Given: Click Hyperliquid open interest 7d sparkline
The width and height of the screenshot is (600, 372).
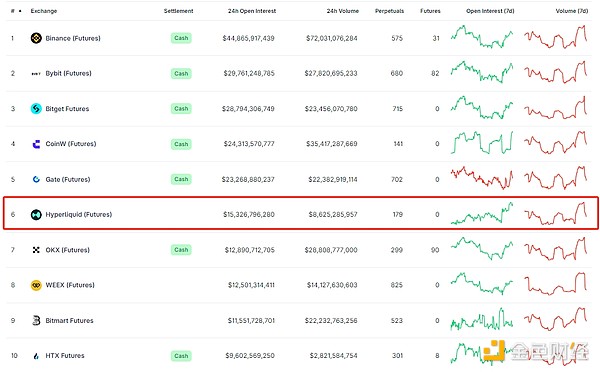Looking at the screenshot, I should (482, 213).
